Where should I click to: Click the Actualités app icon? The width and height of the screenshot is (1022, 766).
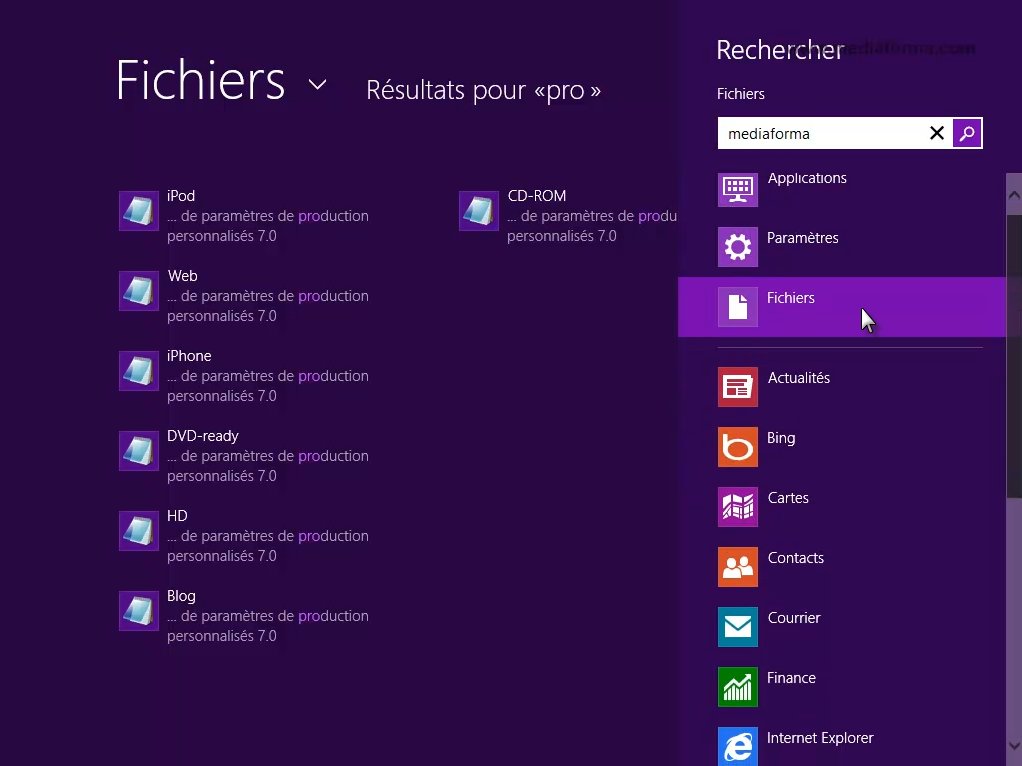[x=738, y=387]
